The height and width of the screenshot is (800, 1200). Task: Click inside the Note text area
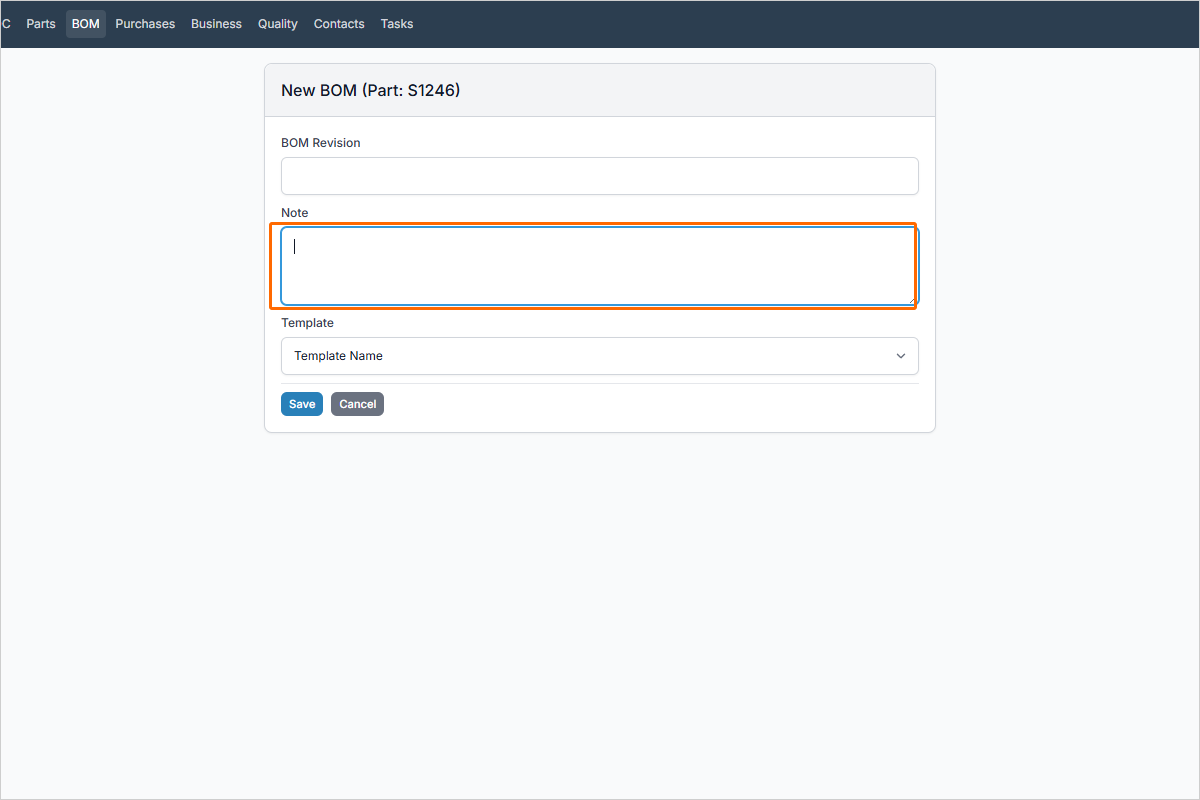[x=600, y=266]
